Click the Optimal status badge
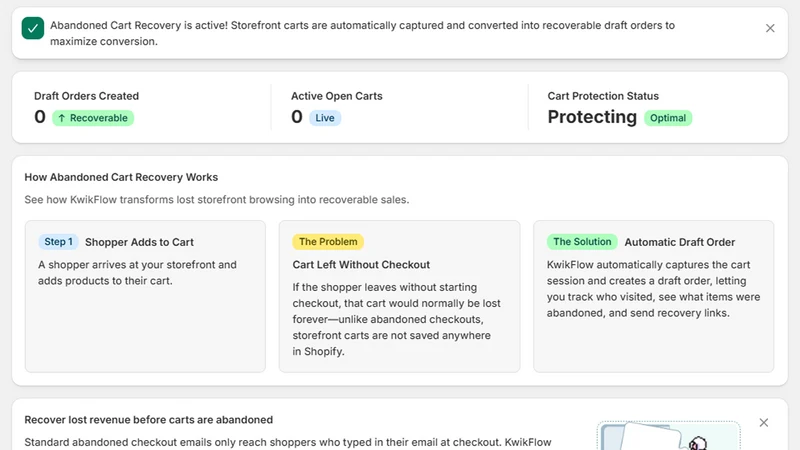This screenshot has height=450, width=800. (668, 118)
